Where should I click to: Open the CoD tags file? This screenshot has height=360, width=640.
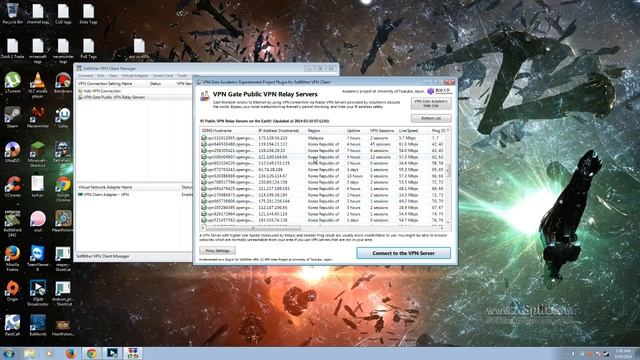[63, 13]
